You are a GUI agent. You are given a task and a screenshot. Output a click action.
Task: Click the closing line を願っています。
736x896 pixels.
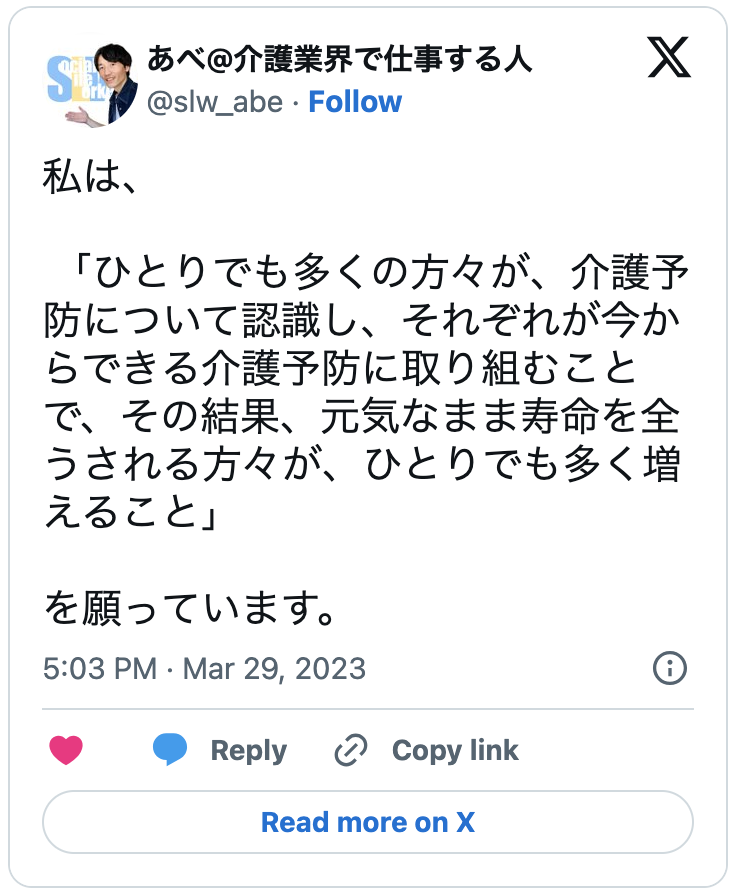tap(188, 608)
